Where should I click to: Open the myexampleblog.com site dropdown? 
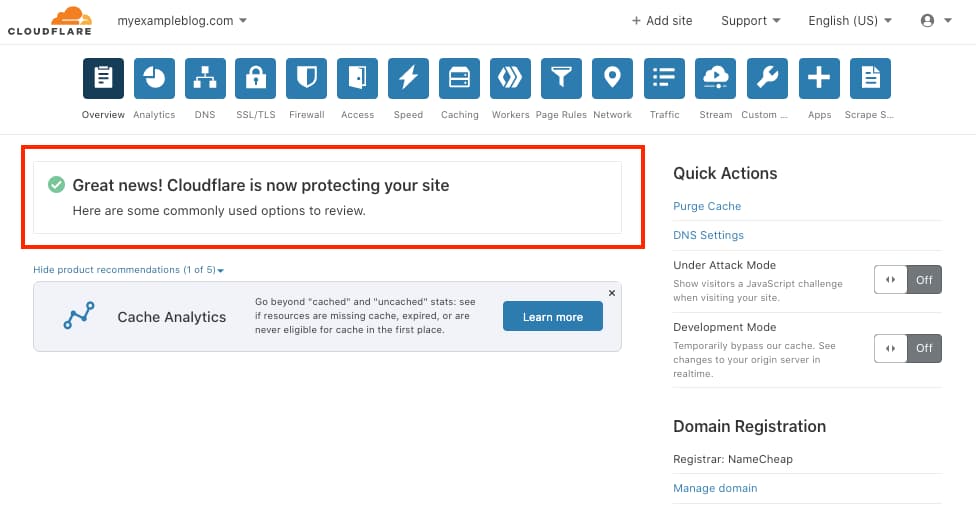[182, 21]
